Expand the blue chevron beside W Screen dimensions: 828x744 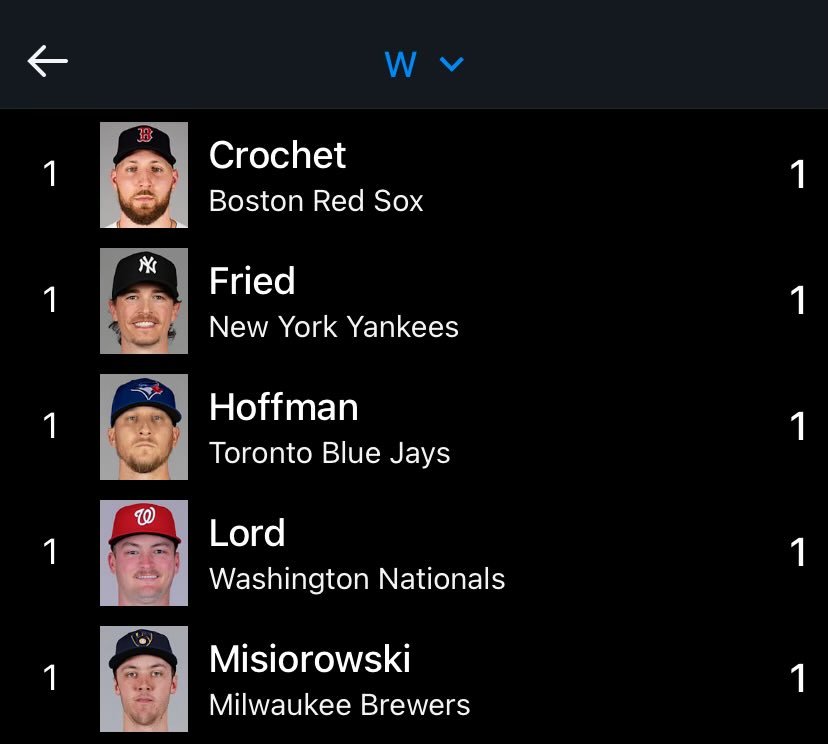pos(452,65)
